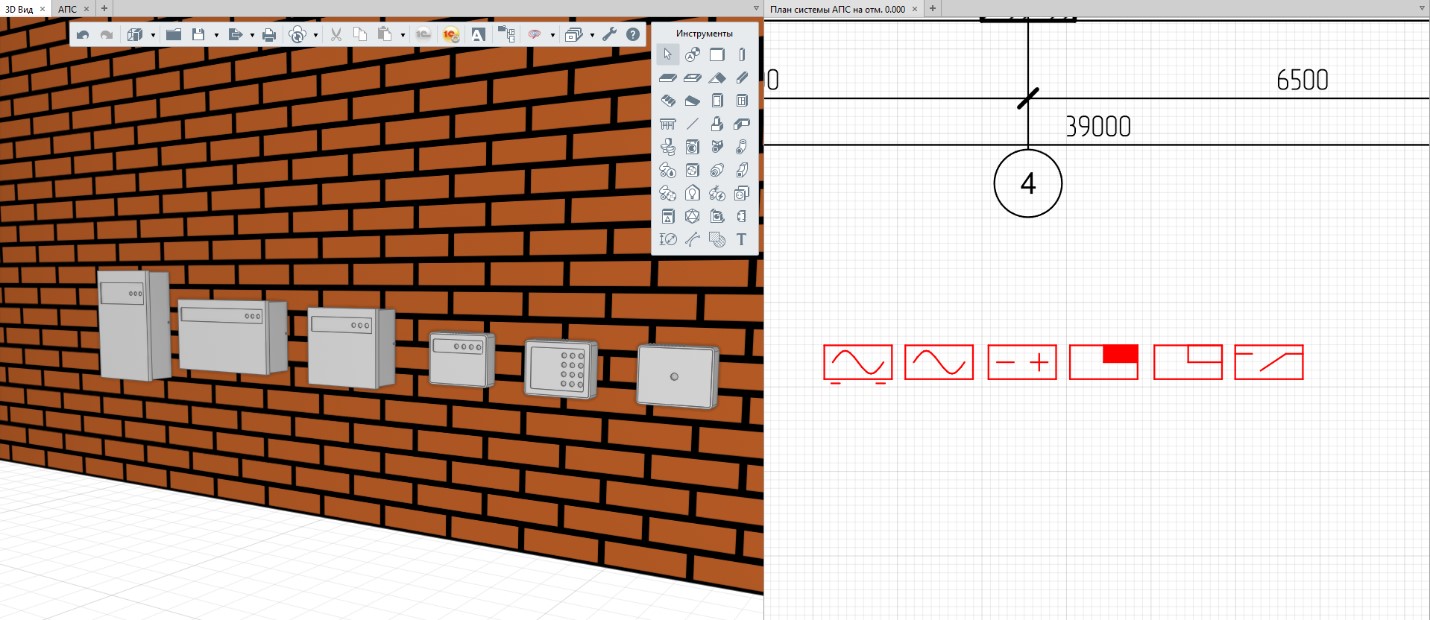
Task: Select the Line drawing tool
Action: coord(693,124)
